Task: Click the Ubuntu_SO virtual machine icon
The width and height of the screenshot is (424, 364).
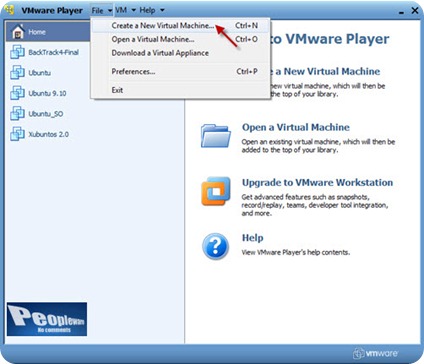Action: pyautogui.click(x=17, y=113)
